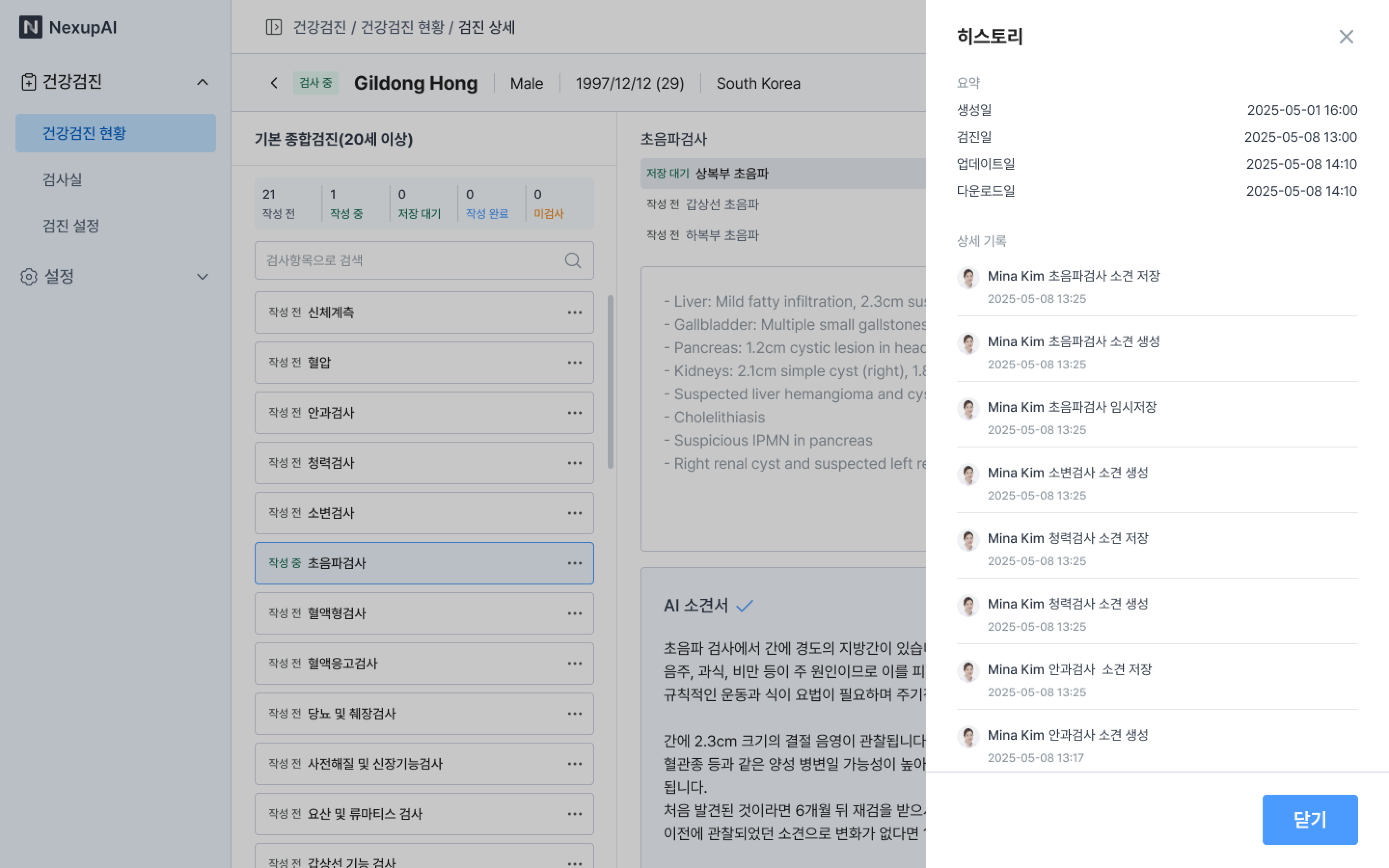Expand the 설정 sidebar section
Viewport: 1389px width, 868px height.
pos(202,277)
